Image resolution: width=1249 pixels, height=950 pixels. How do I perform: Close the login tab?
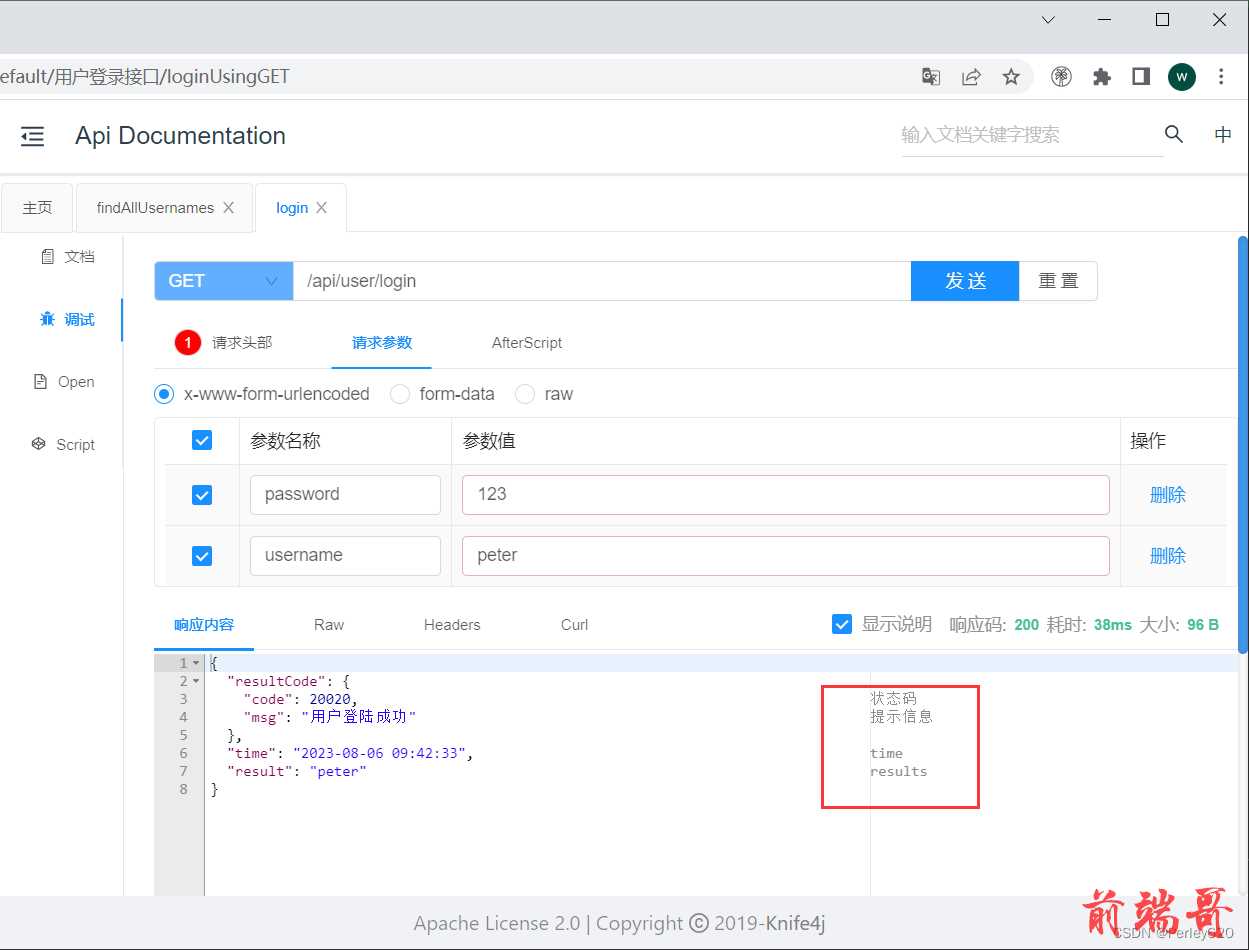tap(321, 208)
